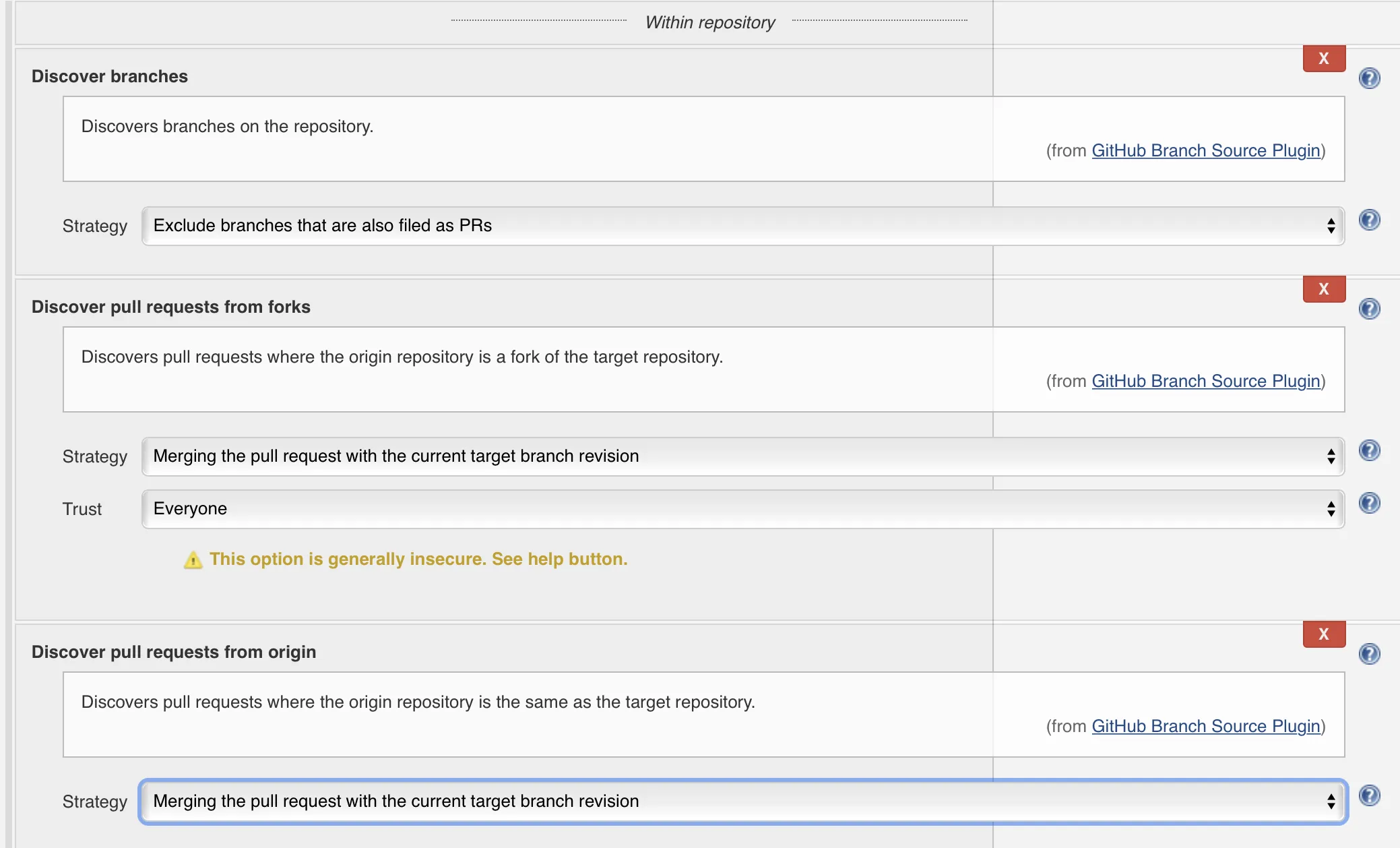This screenshot has height=848, width=1400.
Task: Open help for Discover pull requests from forks
Action: 1369,309
